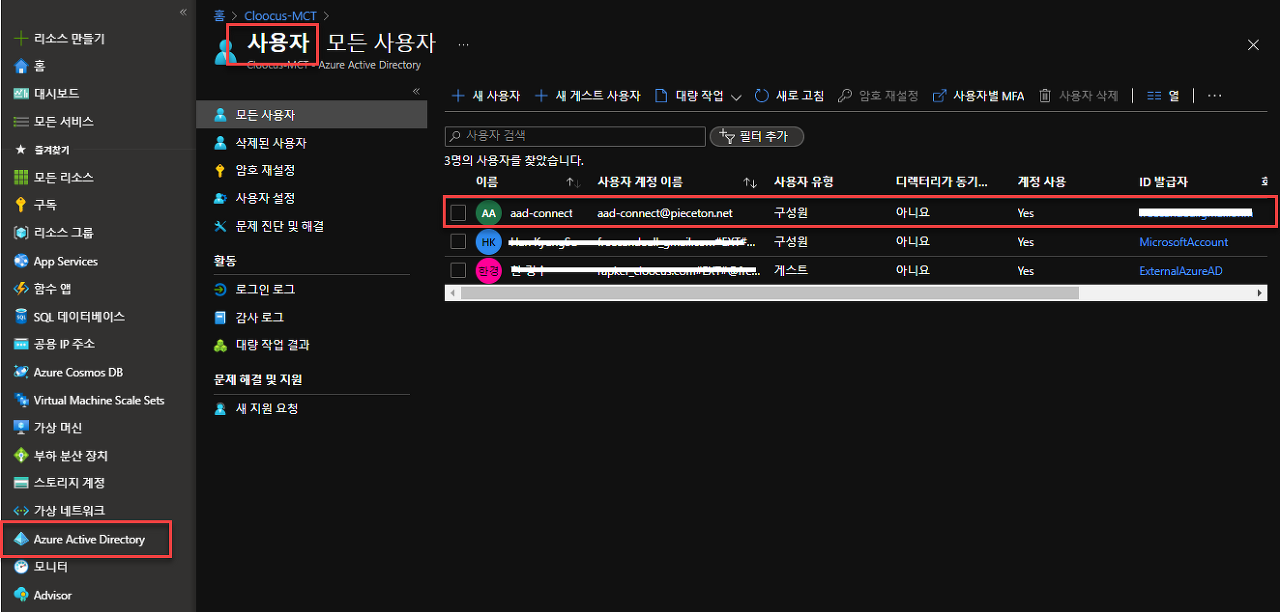
Task: Open the ExternalAzureAD ID issuer link
Action: (1181, 270)
